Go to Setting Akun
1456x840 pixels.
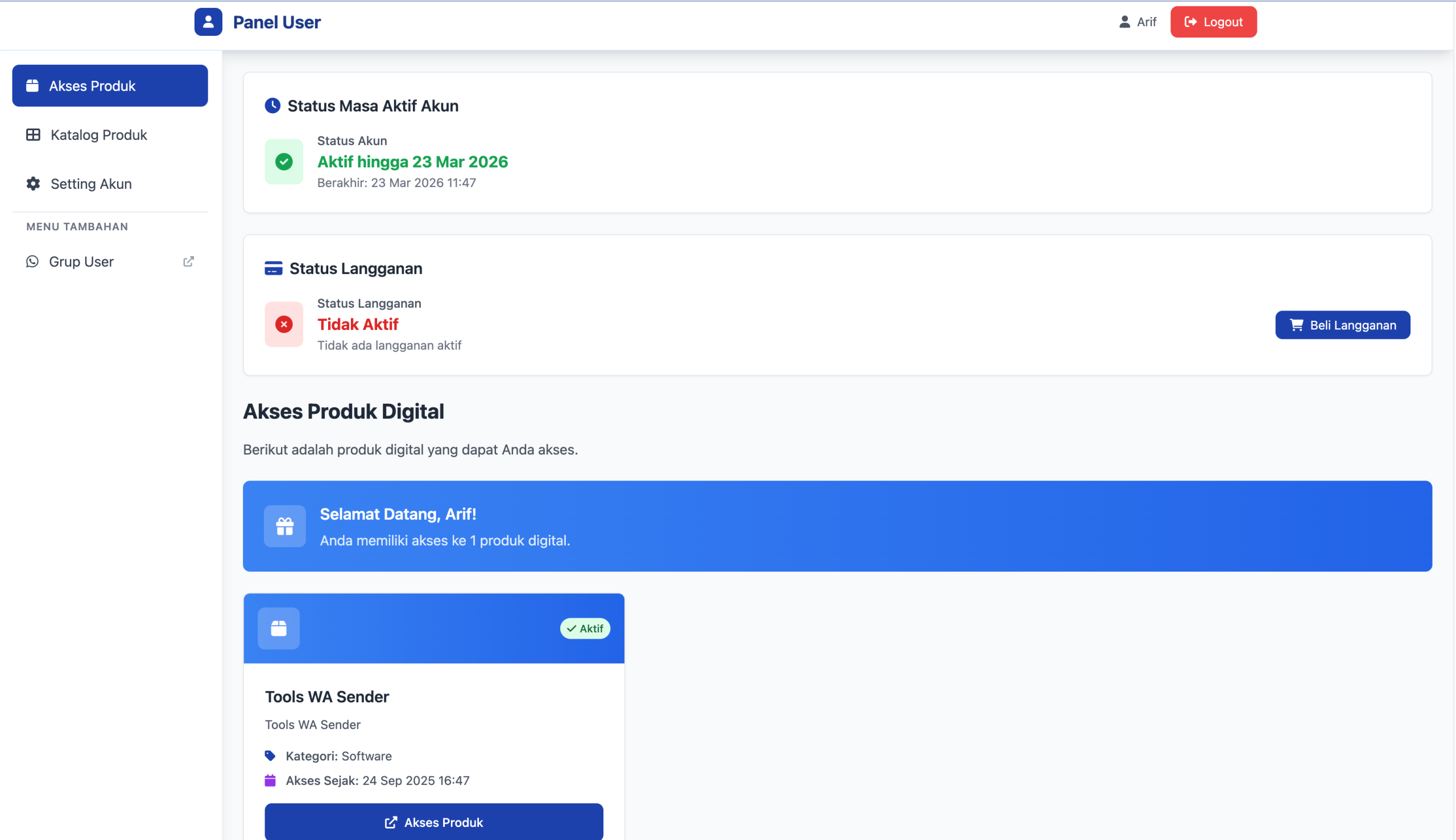(91, 184)
